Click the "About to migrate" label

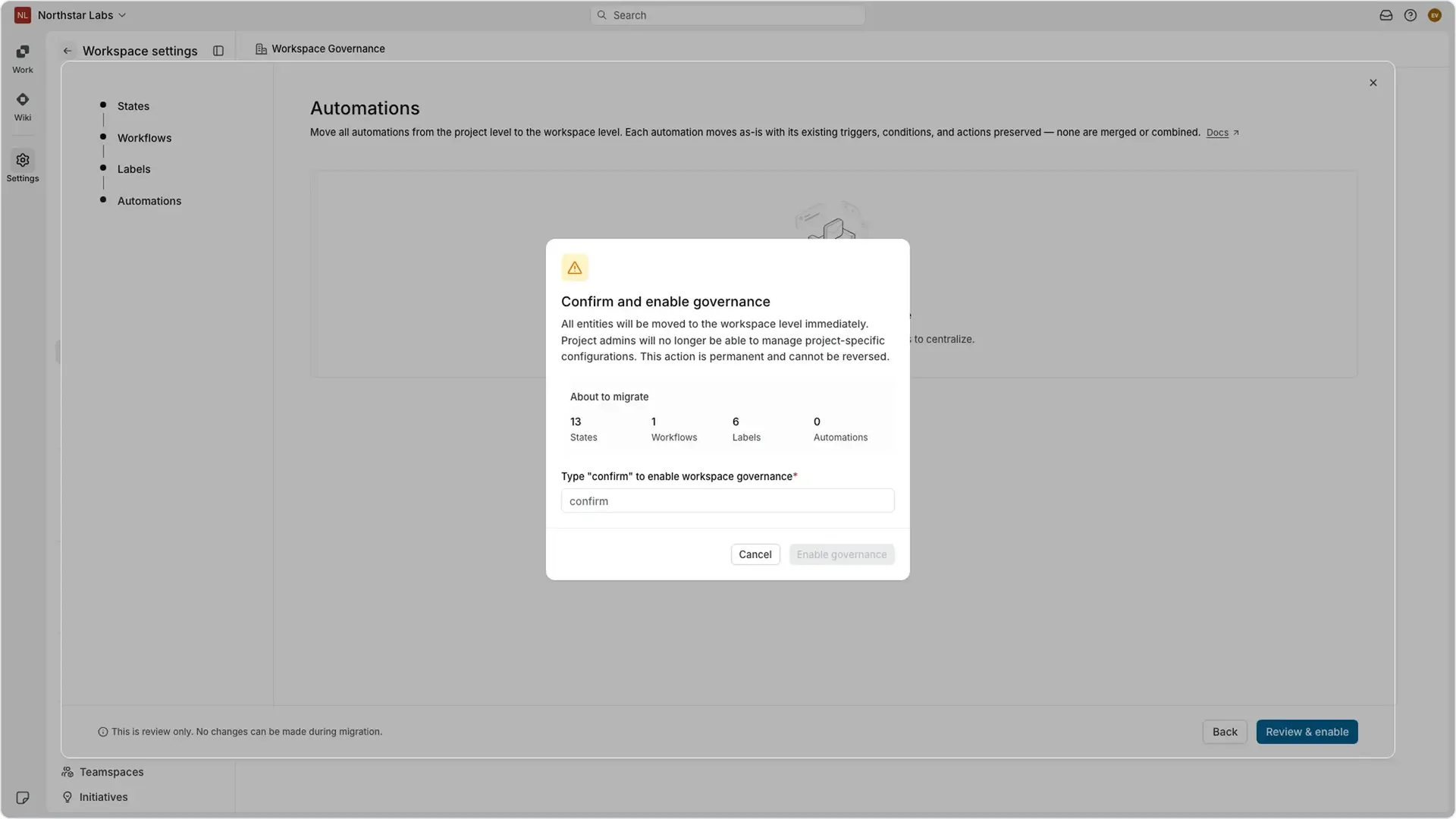609,397
